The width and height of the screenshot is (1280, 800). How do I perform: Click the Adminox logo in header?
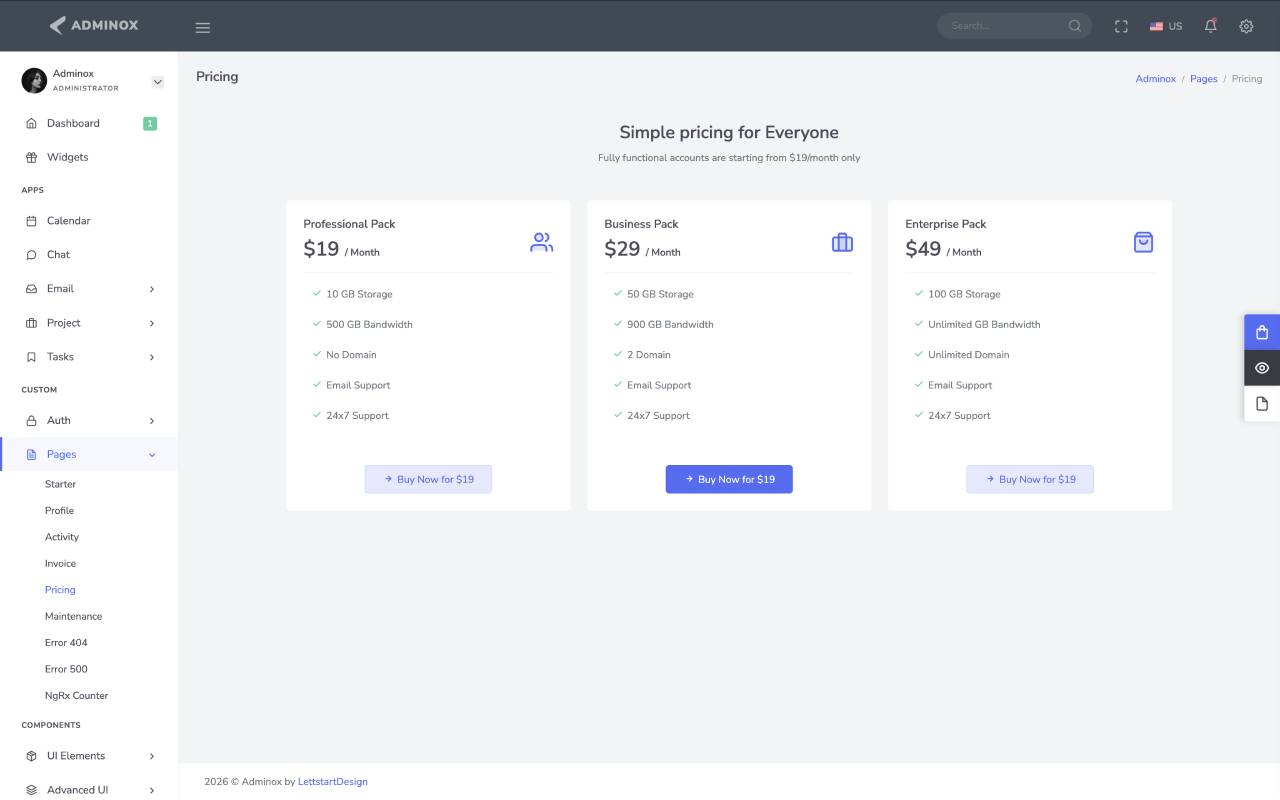(94, 25)
